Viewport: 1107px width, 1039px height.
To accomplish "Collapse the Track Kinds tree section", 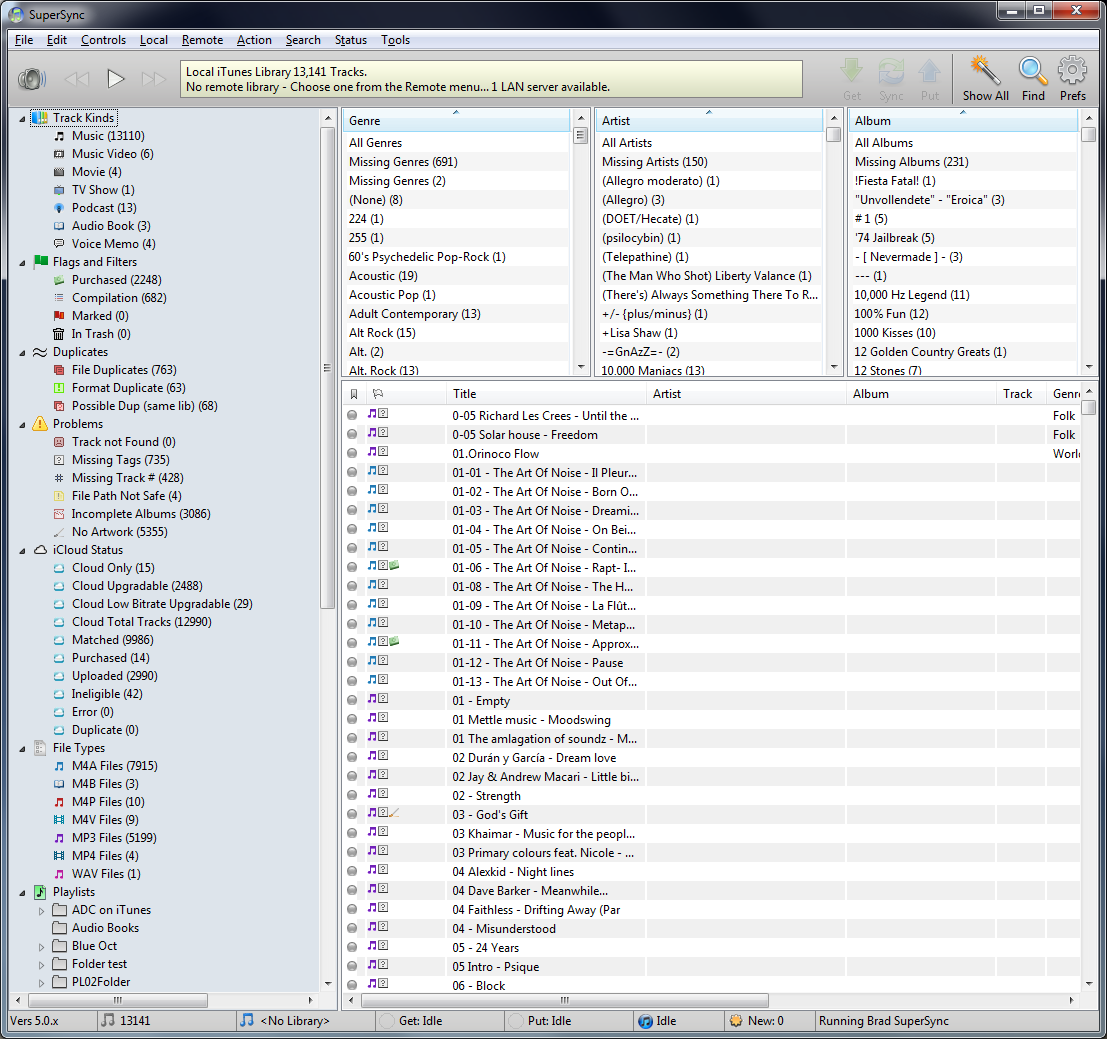I will click(23, 118).
